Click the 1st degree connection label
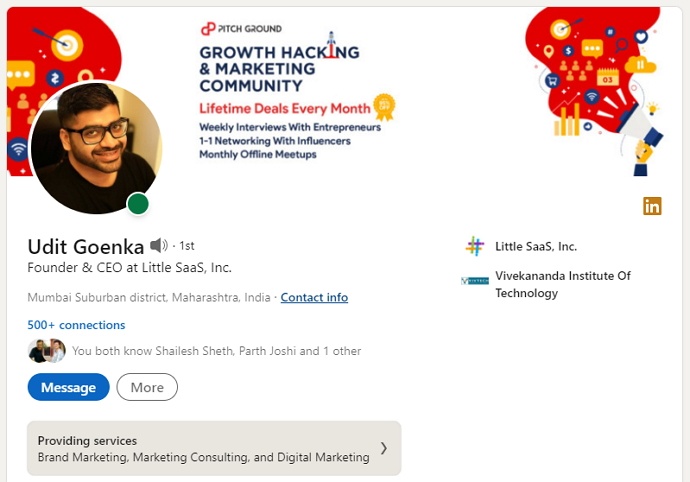The height and width of the screenshot is (482, 690). click(x=187, y=246)
